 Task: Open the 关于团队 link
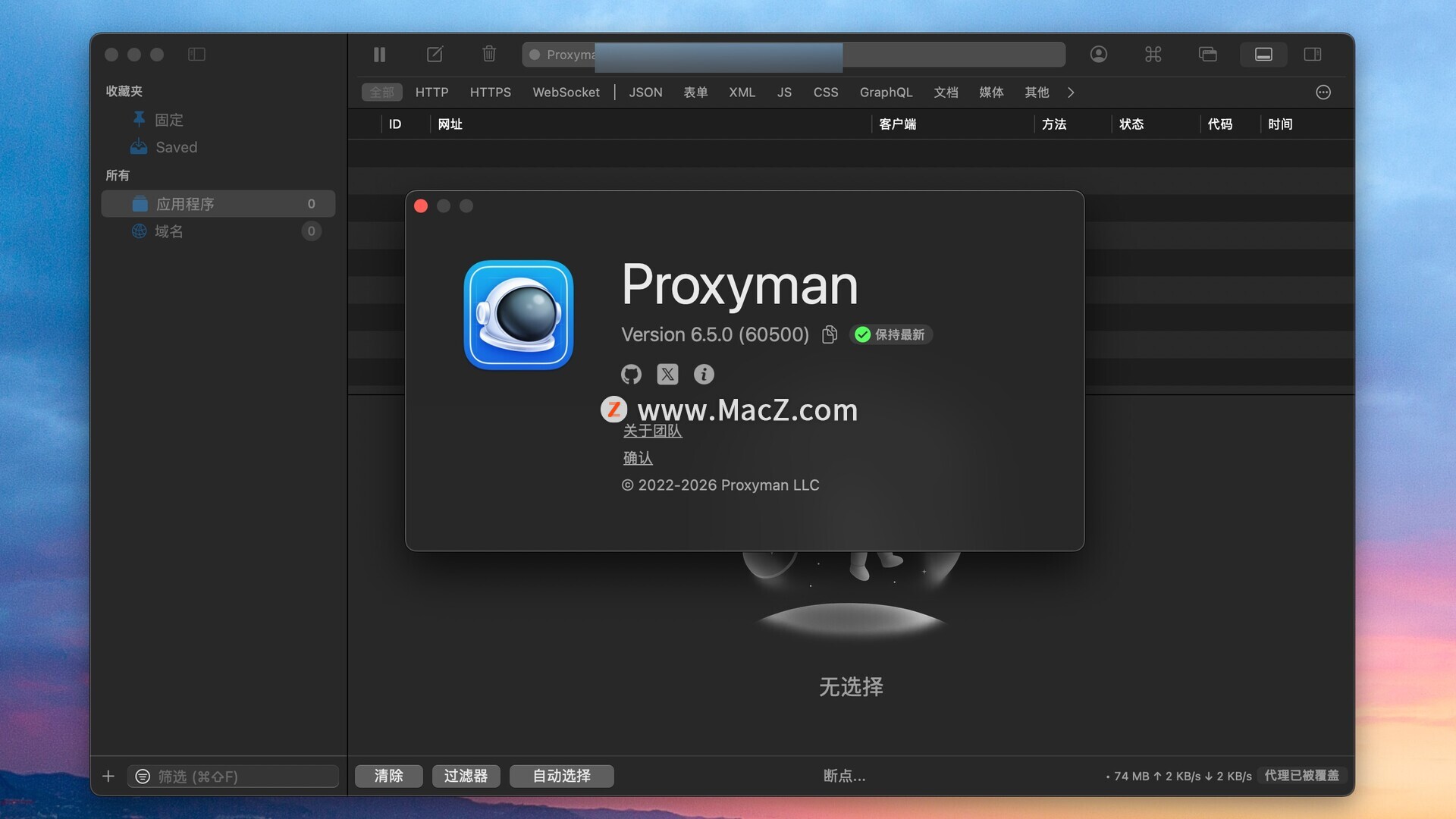(x=652, y=431)
